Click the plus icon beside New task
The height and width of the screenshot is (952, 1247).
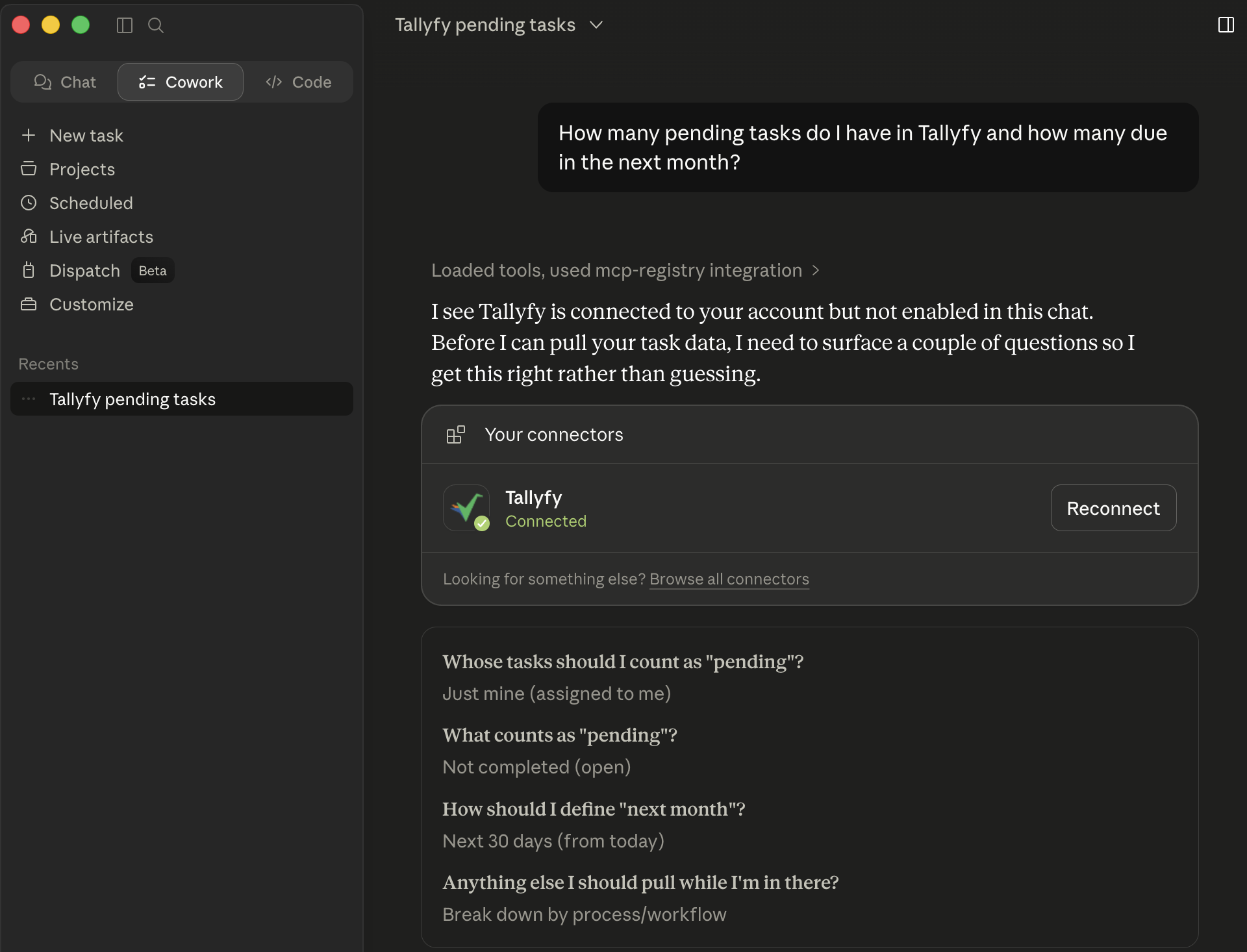click(x=28, y=135)
